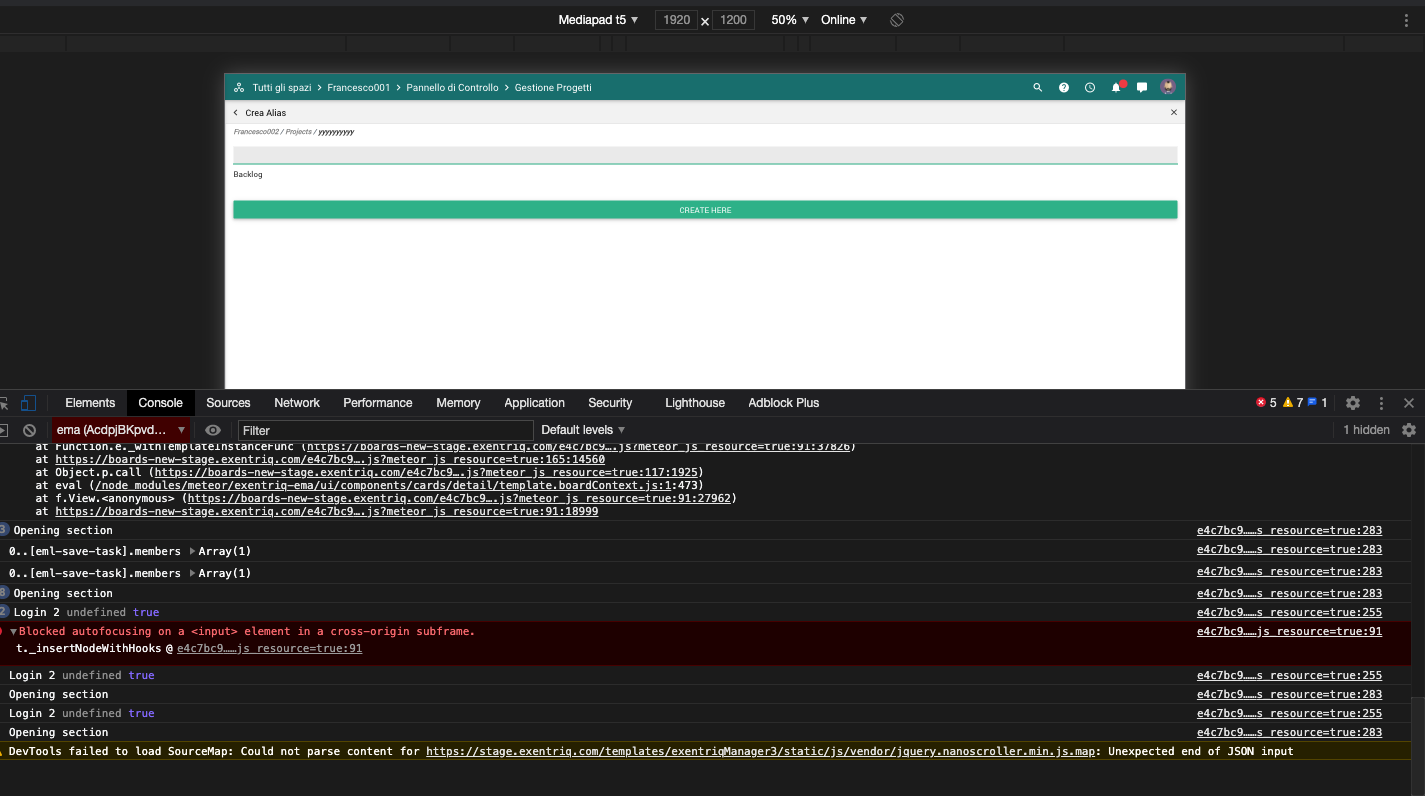Open the chat messages icon
Viewport: 1425px width, 796px height.
[x=1142, y=88]
